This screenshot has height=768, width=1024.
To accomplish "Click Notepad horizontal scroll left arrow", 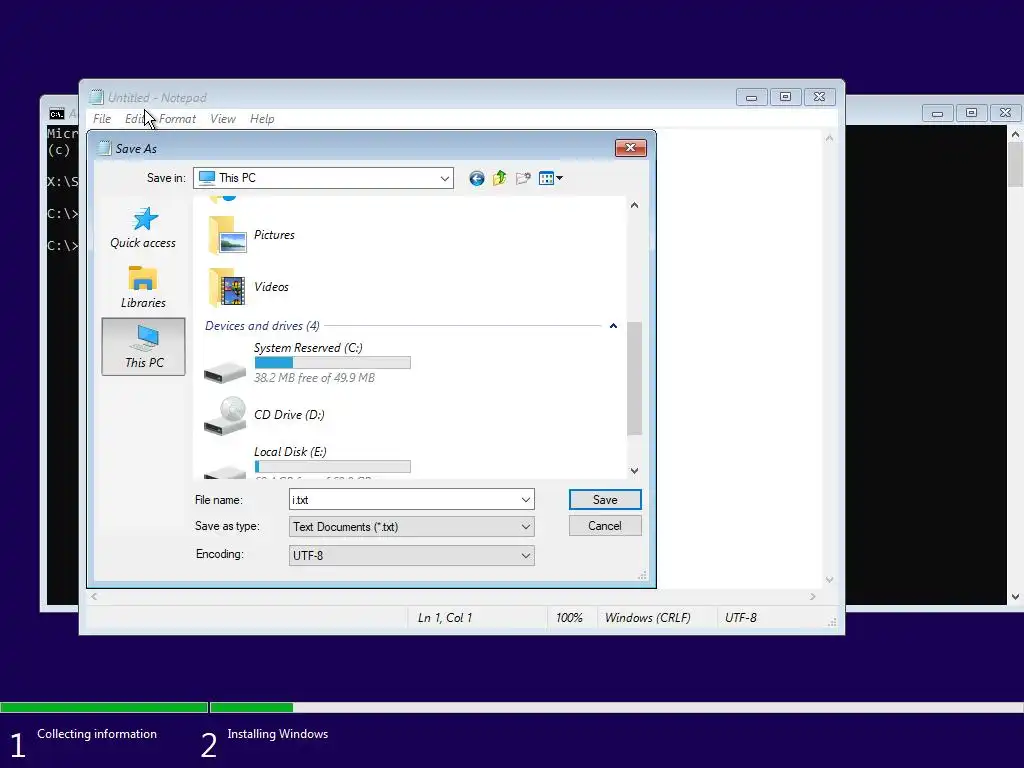I will (x=94, y=596).
